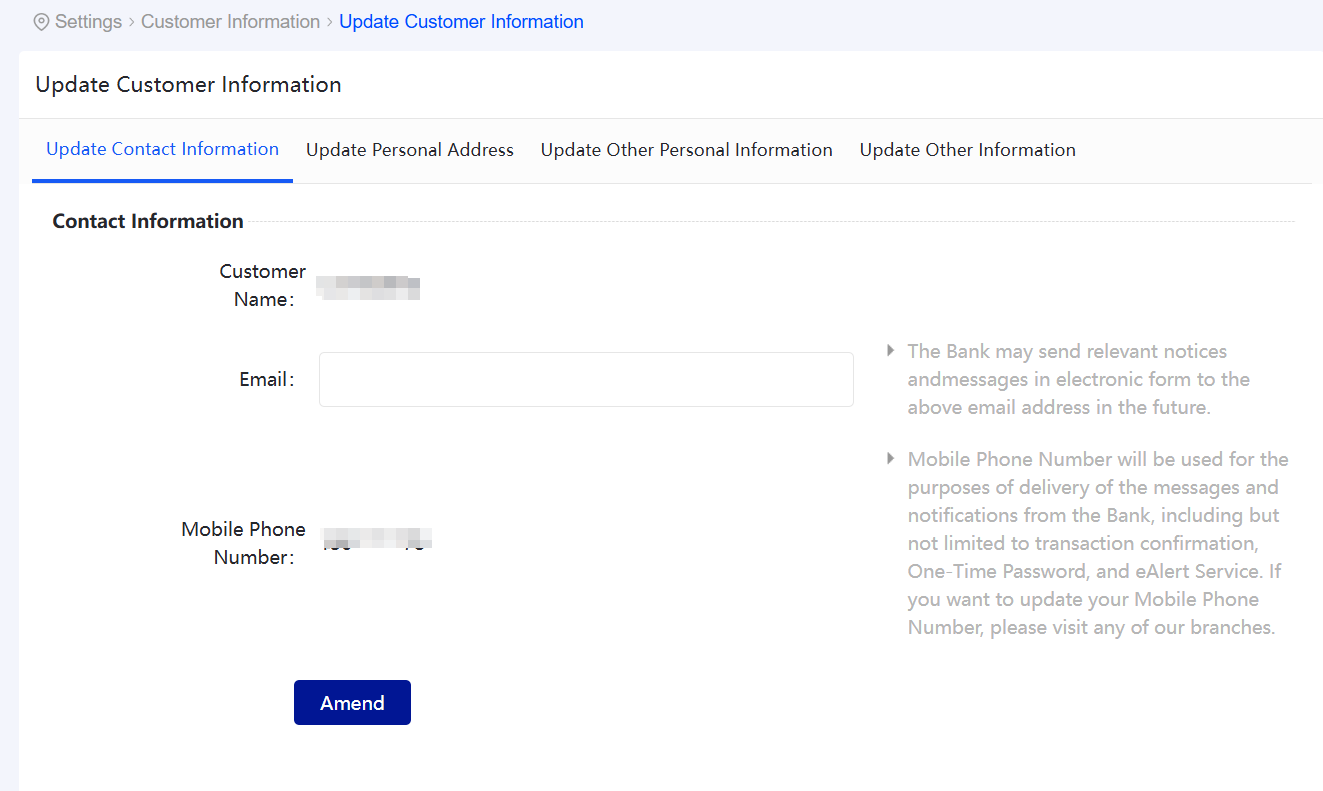Image resolution: width=1323 pixels, height=791 pixels.
Task: Switch to Update Personal Address tab
Action: click(409, 150)
